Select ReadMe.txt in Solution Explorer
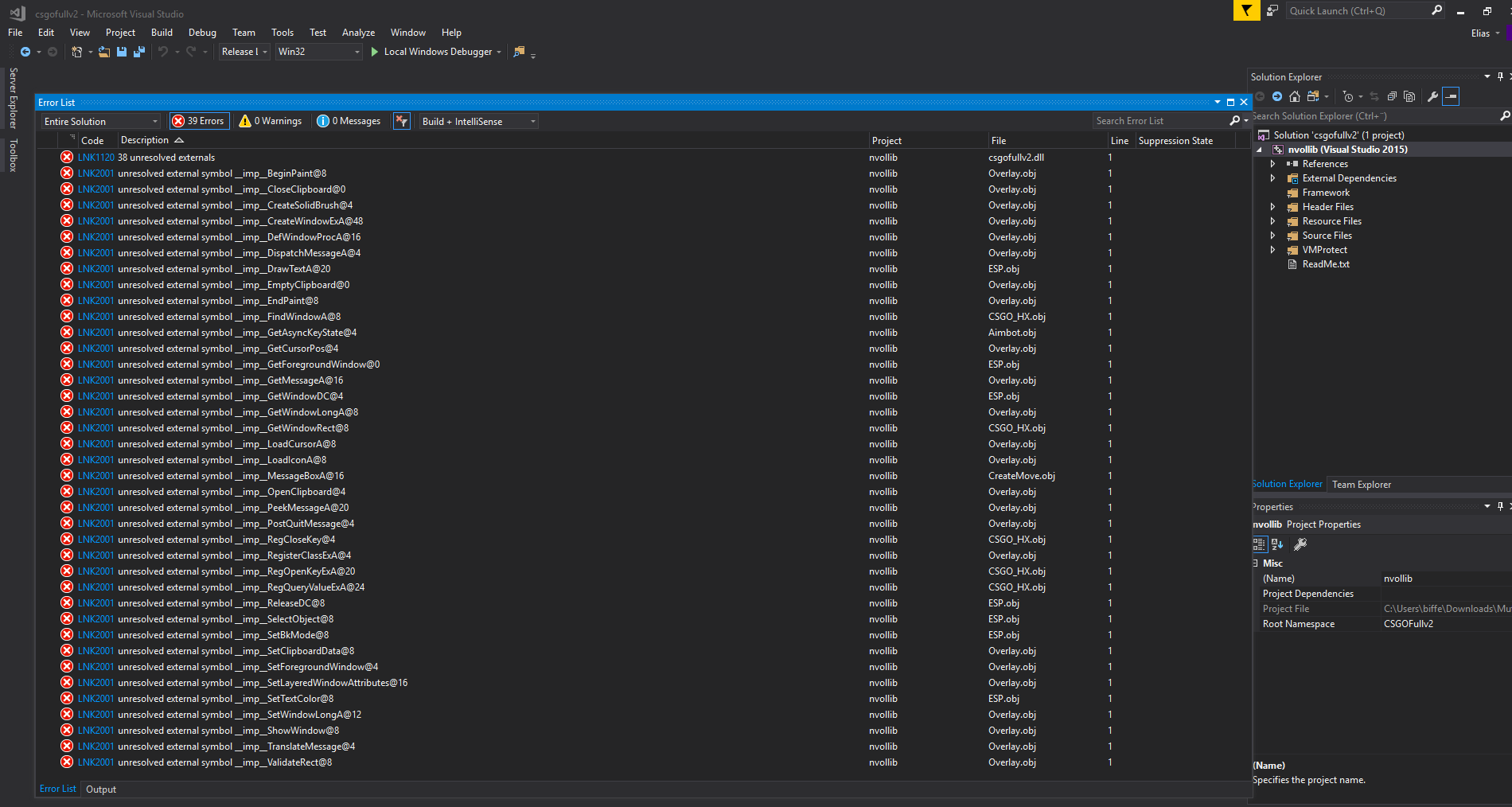Viewport: 1512px width, 807px height. click(1326, 264)
